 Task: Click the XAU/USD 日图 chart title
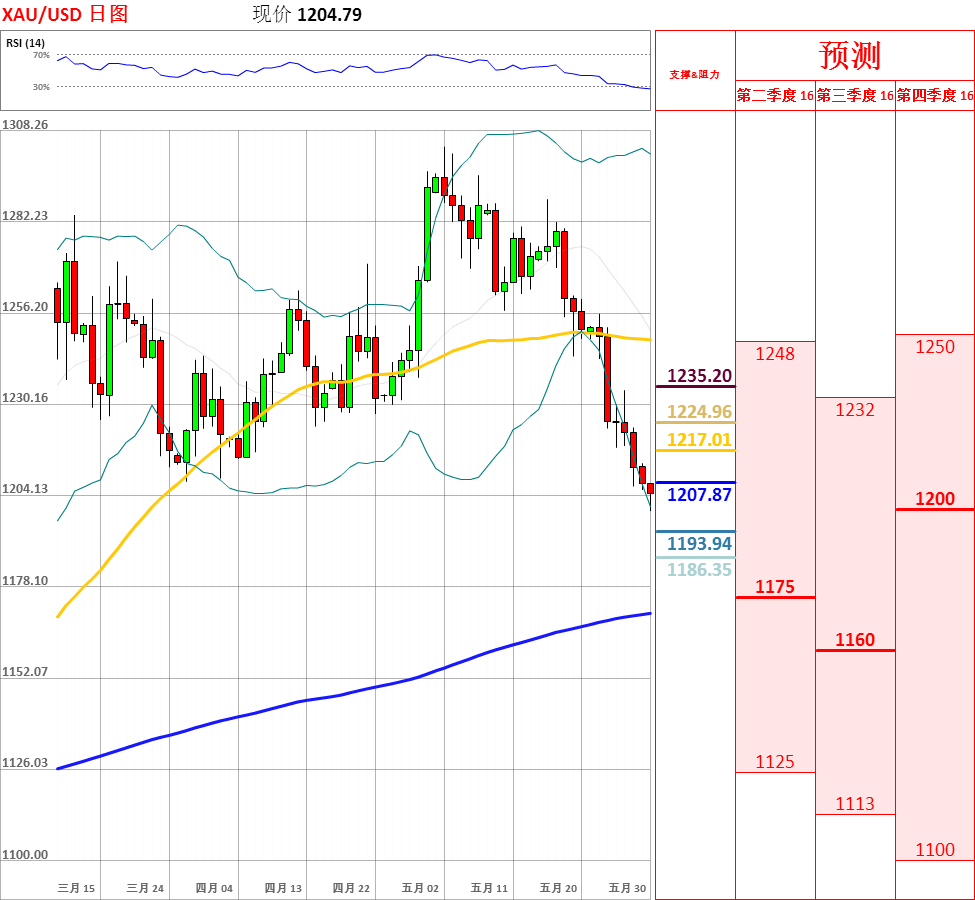click(x=65, y=14)
